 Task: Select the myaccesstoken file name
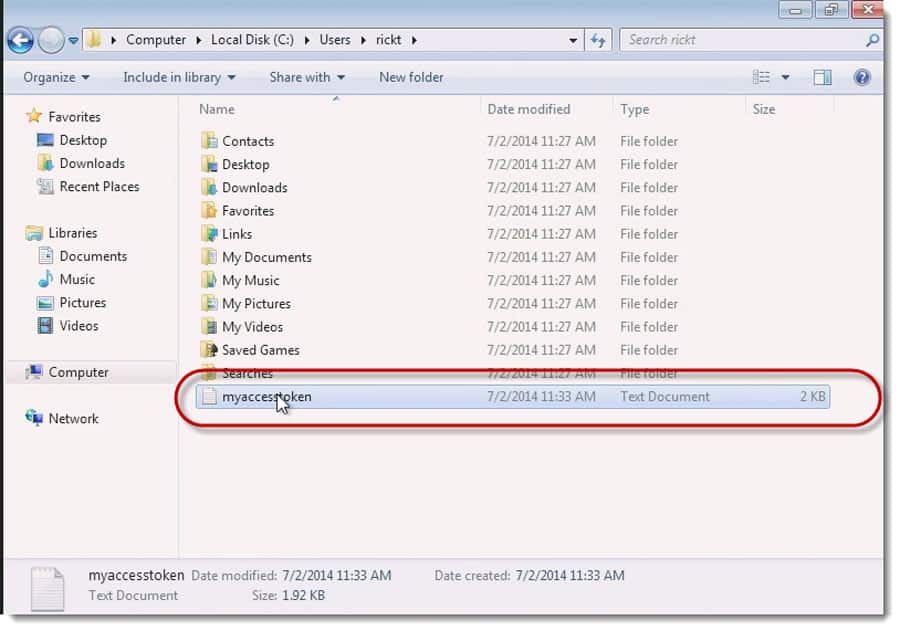(x=267, y=397)
